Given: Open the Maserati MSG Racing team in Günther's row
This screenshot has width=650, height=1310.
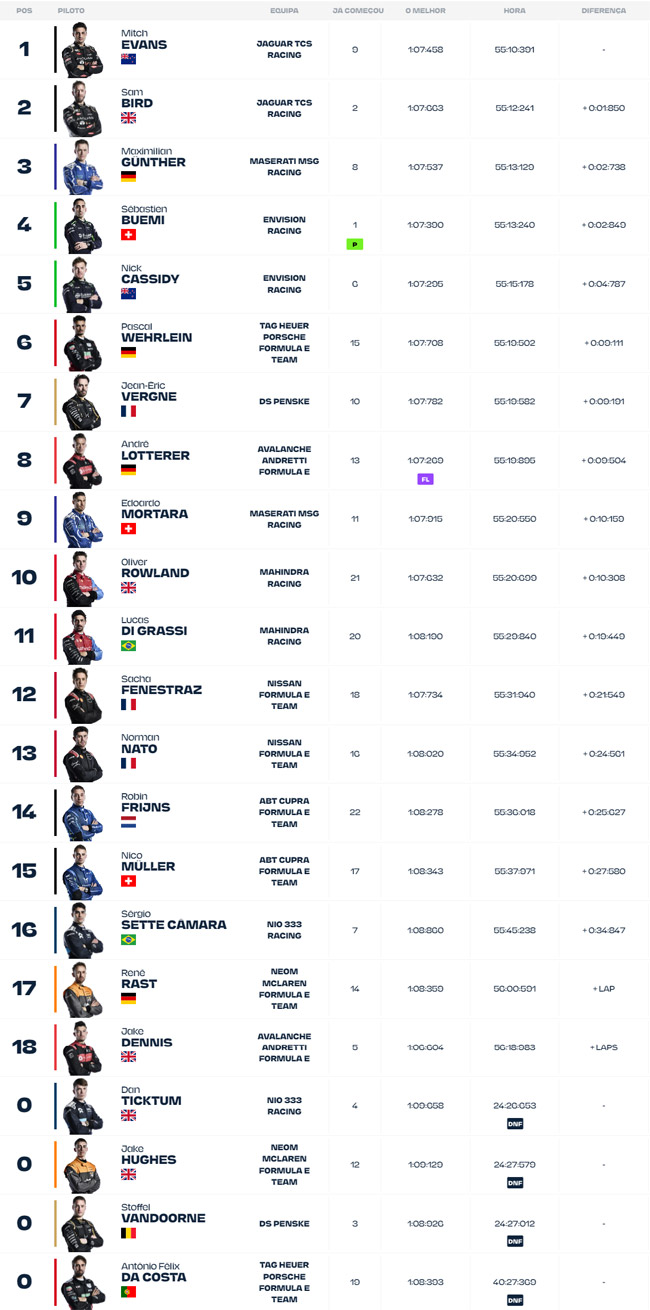Looking at the screenshot, I should pos(284,167).
